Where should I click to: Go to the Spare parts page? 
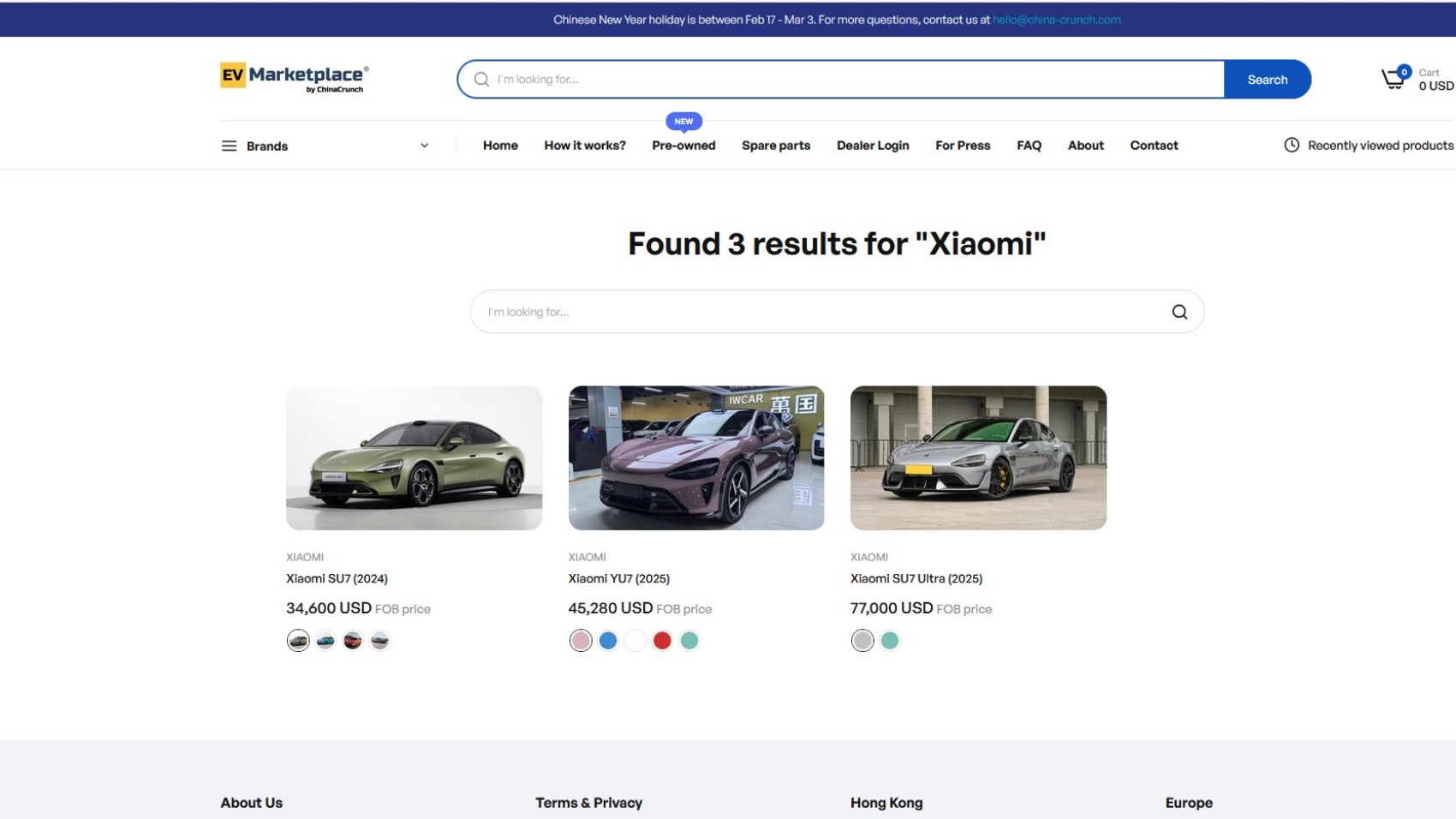(x=776, y=146)
